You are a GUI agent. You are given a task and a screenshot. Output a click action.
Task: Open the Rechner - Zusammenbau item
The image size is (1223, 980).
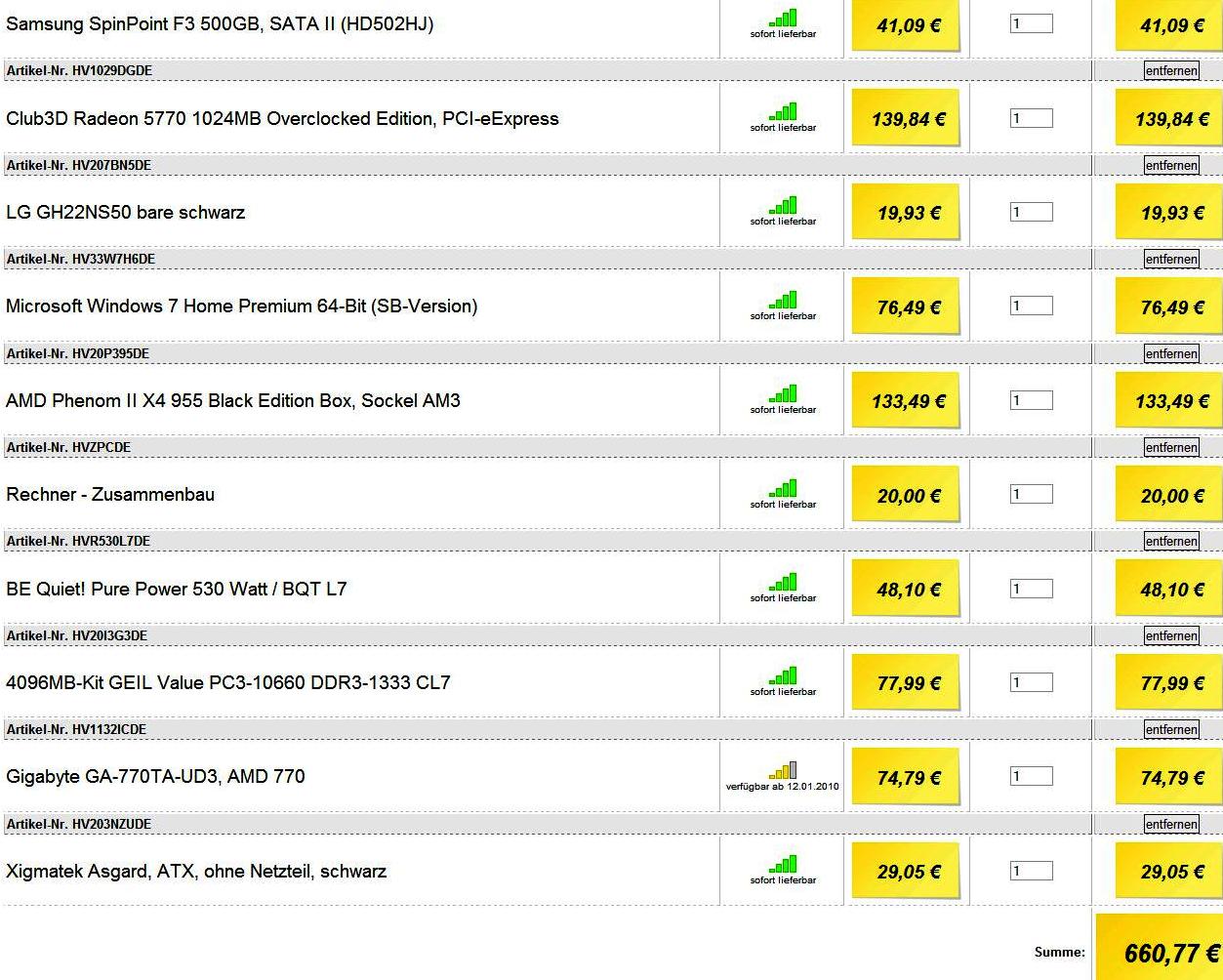click(x=110, y=495)
